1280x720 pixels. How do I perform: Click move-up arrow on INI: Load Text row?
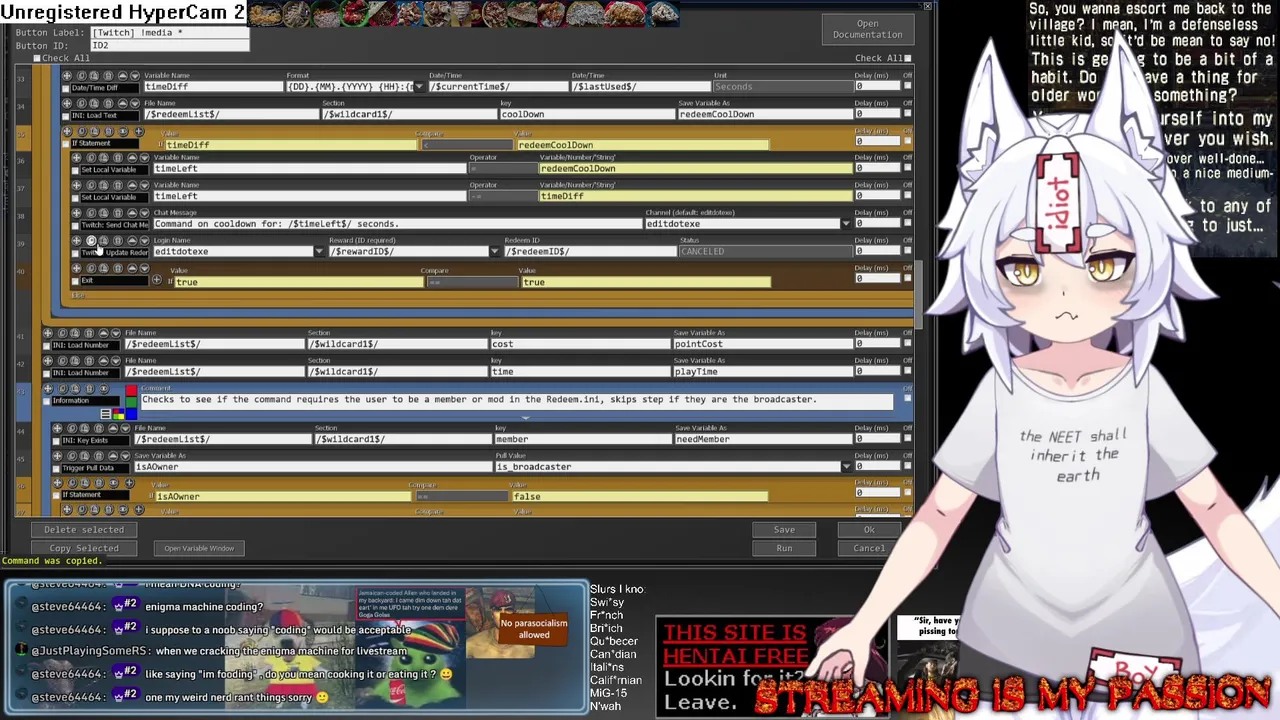(123, 103)
